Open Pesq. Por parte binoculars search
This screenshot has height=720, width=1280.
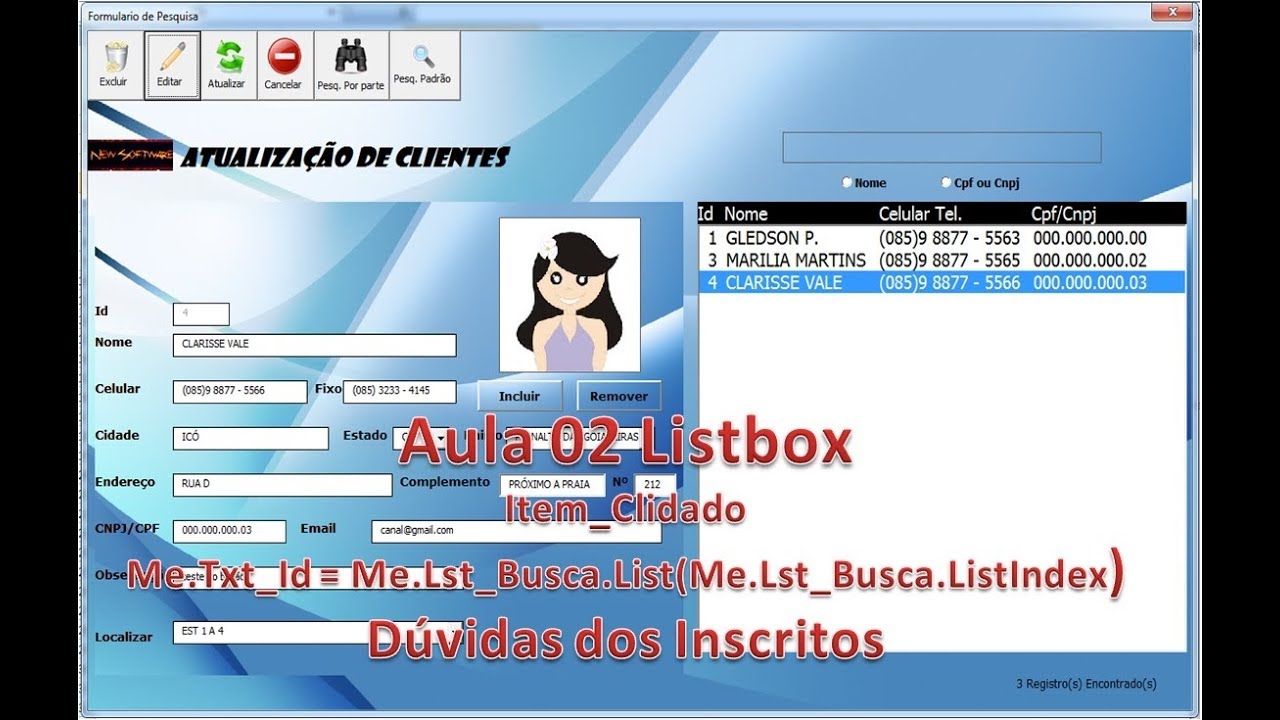click(x=351, y=65)
